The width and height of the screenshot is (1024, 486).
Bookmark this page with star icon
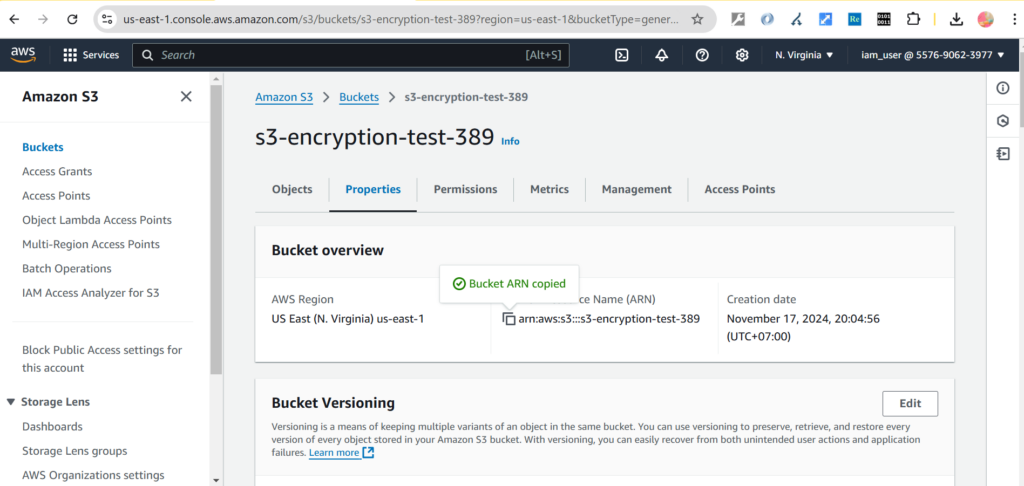[697, 19]
